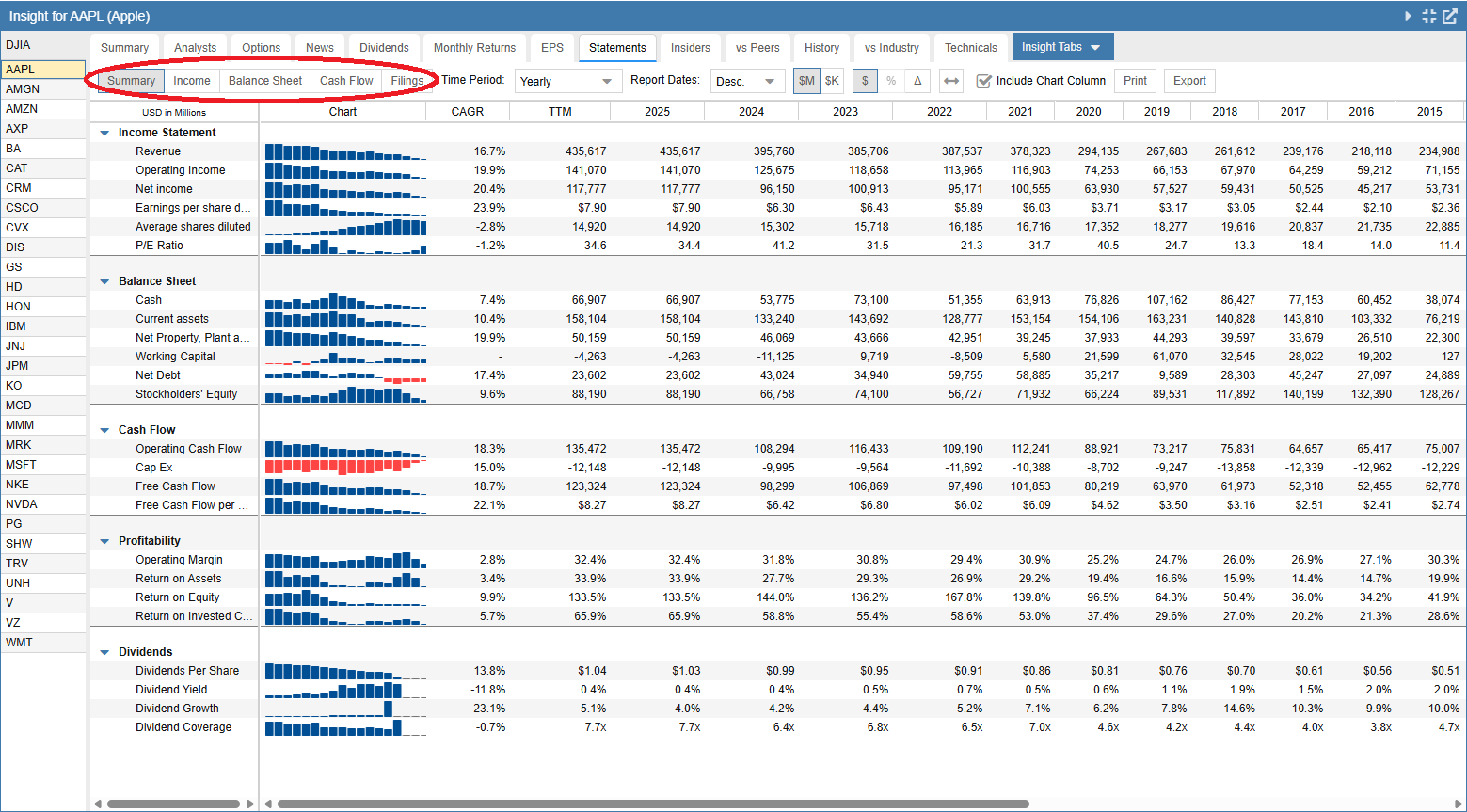Collapse the Cash Flow section

pos(104,430)
